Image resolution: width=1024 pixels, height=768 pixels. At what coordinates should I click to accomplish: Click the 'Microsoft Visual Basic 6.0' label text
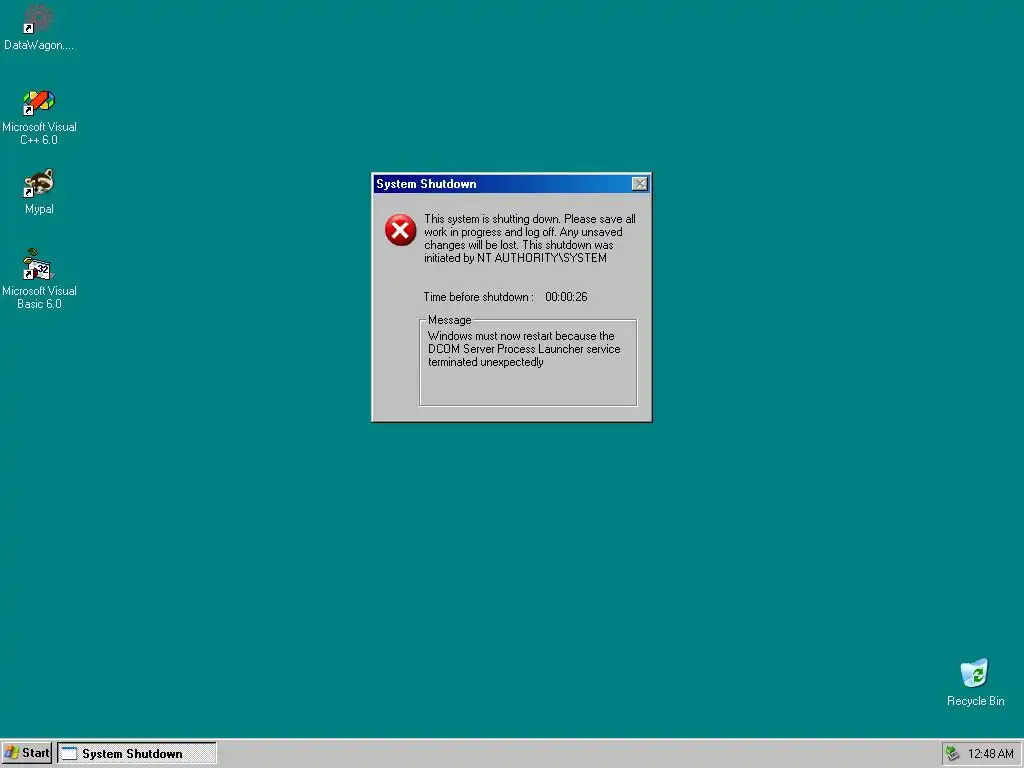pyautogui.click(x=39, y=297)
